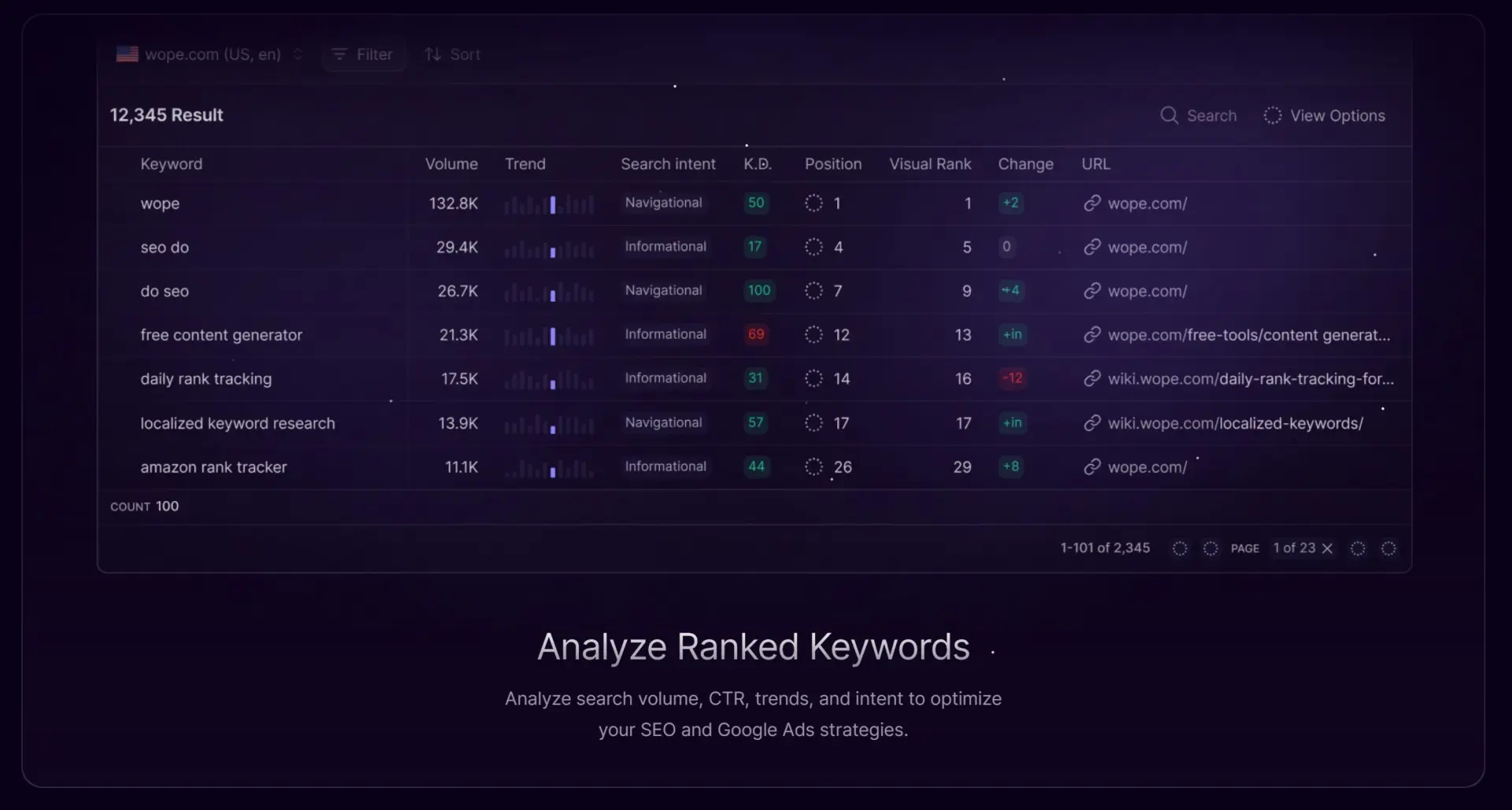Viewport: 1512px width, 810px height.
Task: Click the US flag icon beside wope.com
Action: [127, 54]
